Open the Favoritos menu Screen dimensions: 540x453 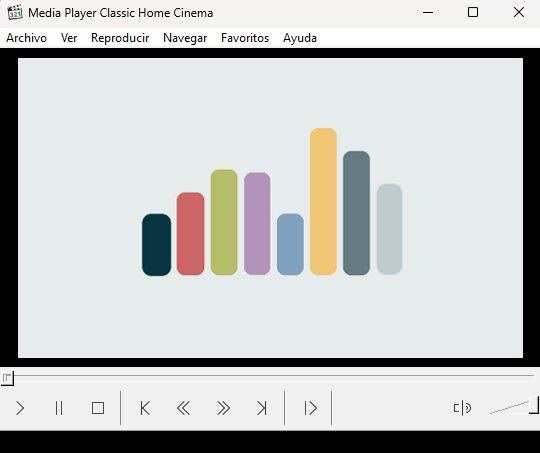pyautogui.click(x=245, y=38)
